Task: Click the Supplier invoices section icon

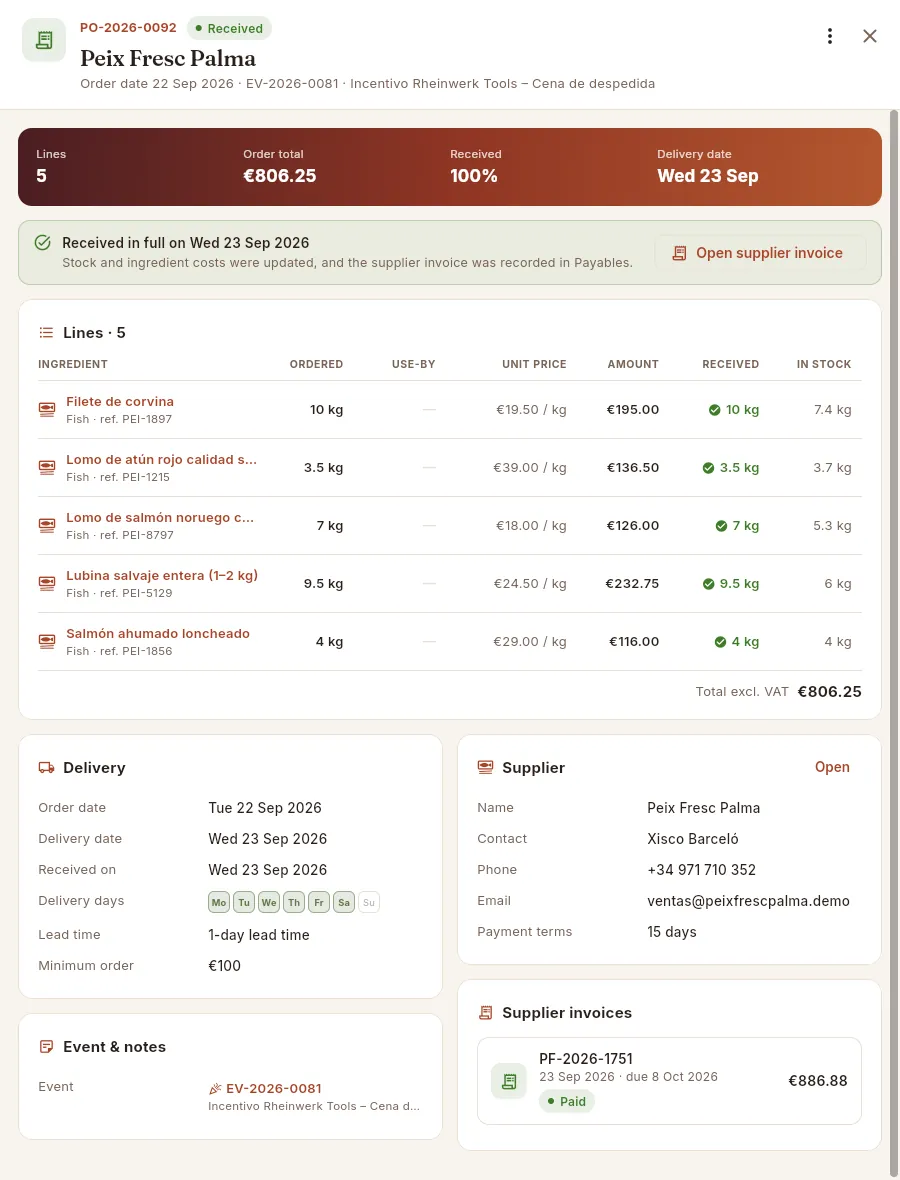Action: (x=485, y=1013)
